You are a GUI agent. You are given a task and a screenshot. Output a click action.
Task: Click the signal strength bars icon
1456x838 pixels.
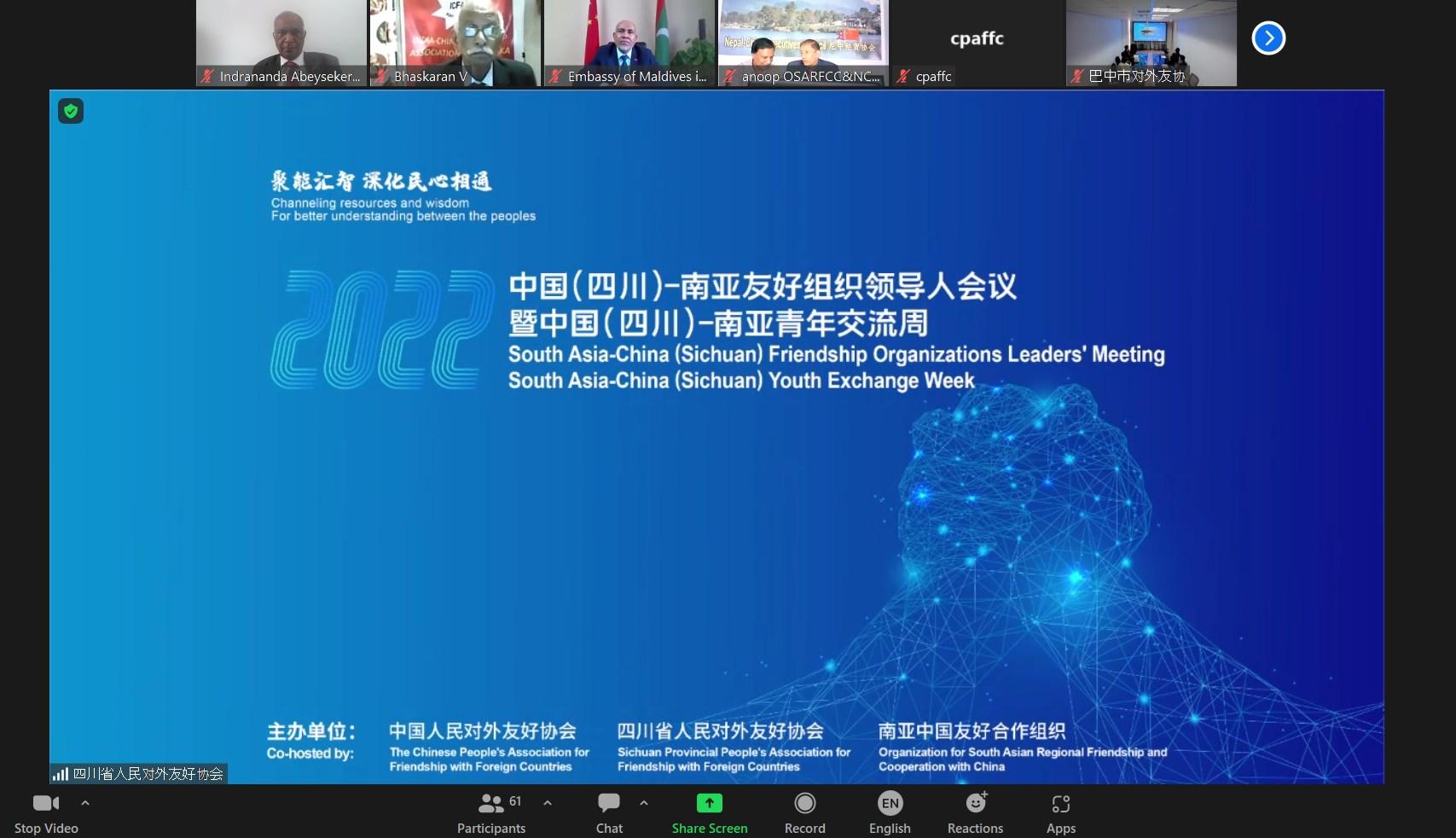coord(61,774)
